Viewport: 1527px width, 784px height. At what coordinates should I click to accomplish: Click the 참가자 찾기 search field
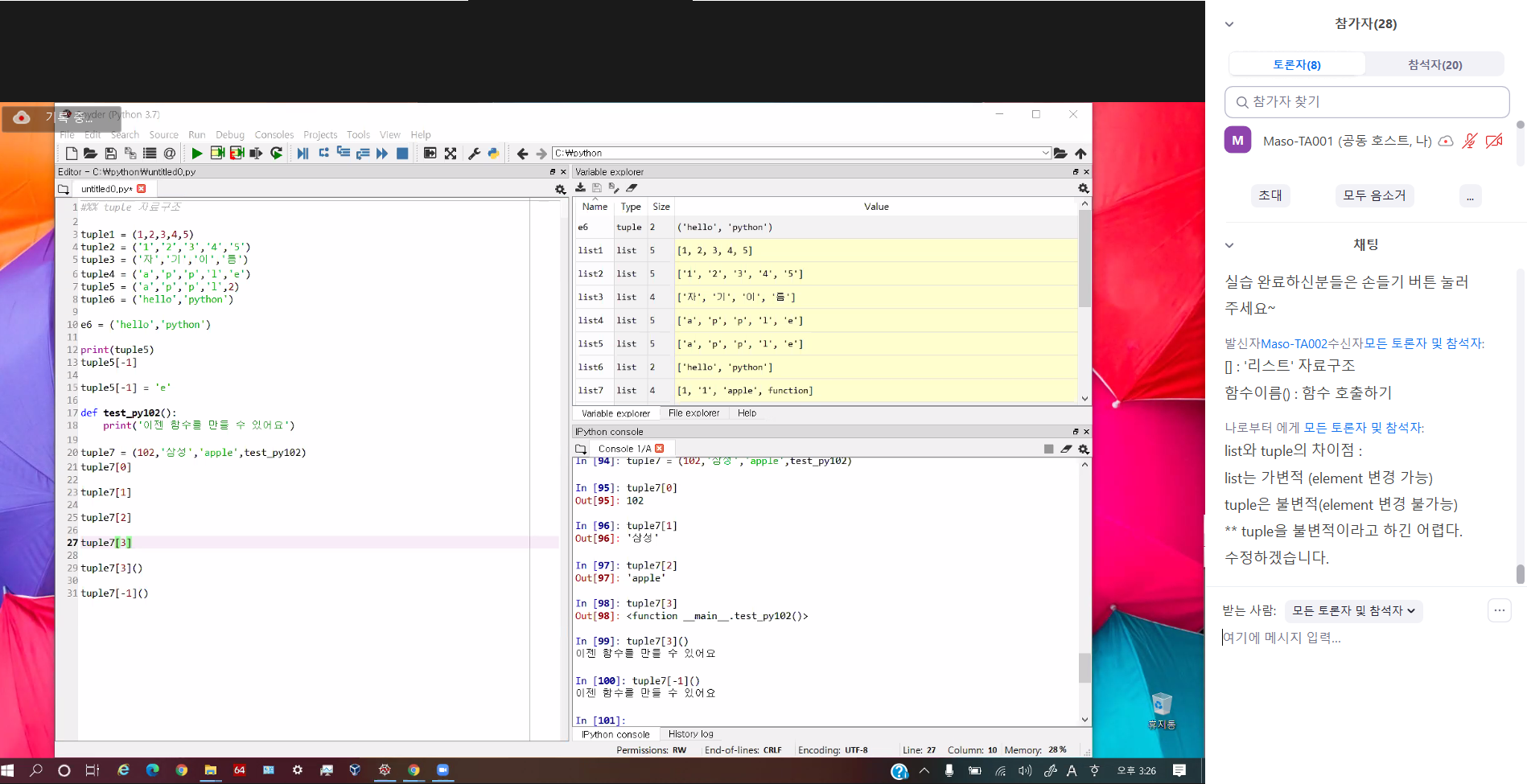(1366, 102)
